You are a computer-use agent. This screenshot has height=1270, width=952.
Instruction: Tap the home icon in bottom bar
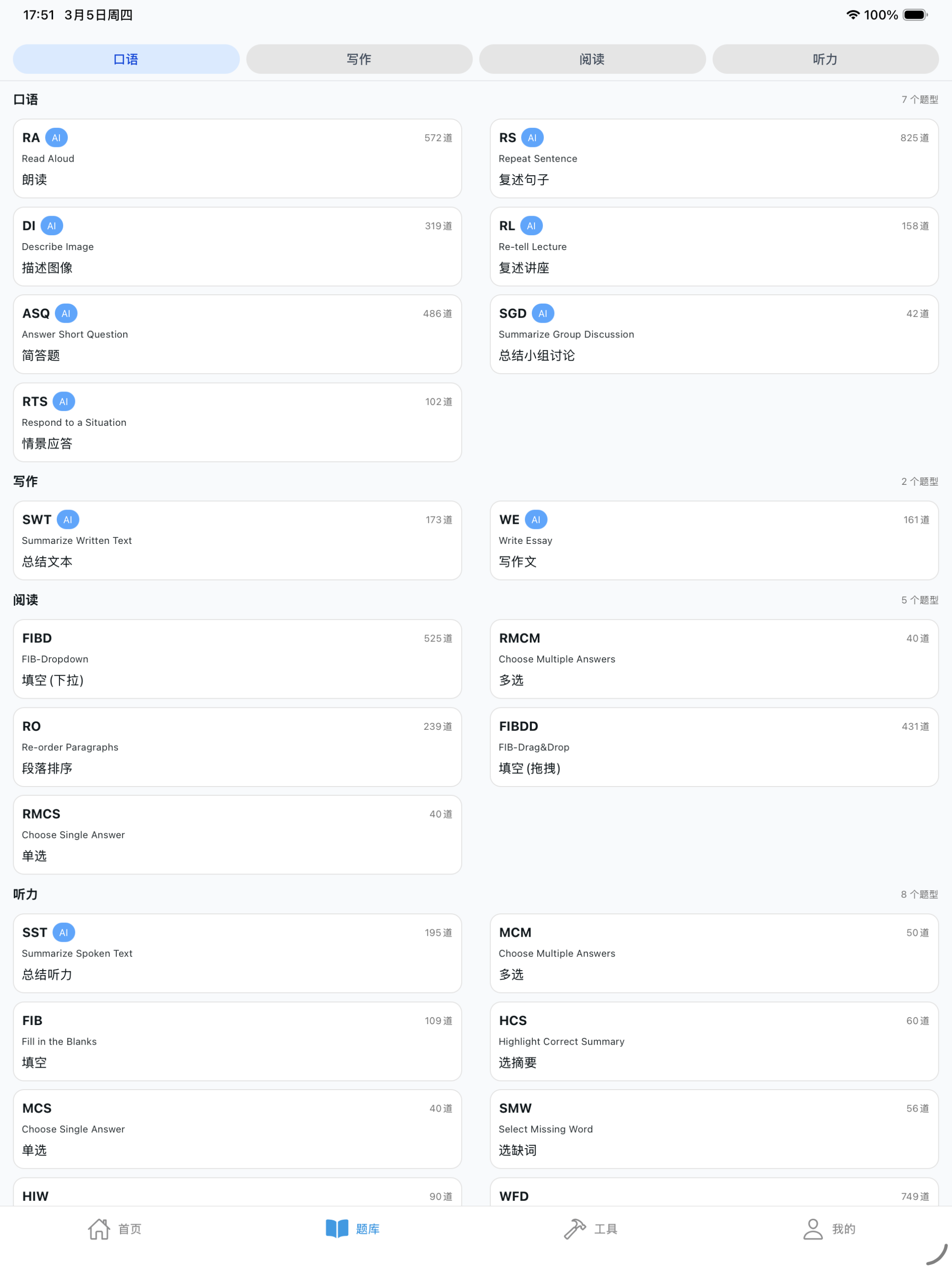point(99,1229)
